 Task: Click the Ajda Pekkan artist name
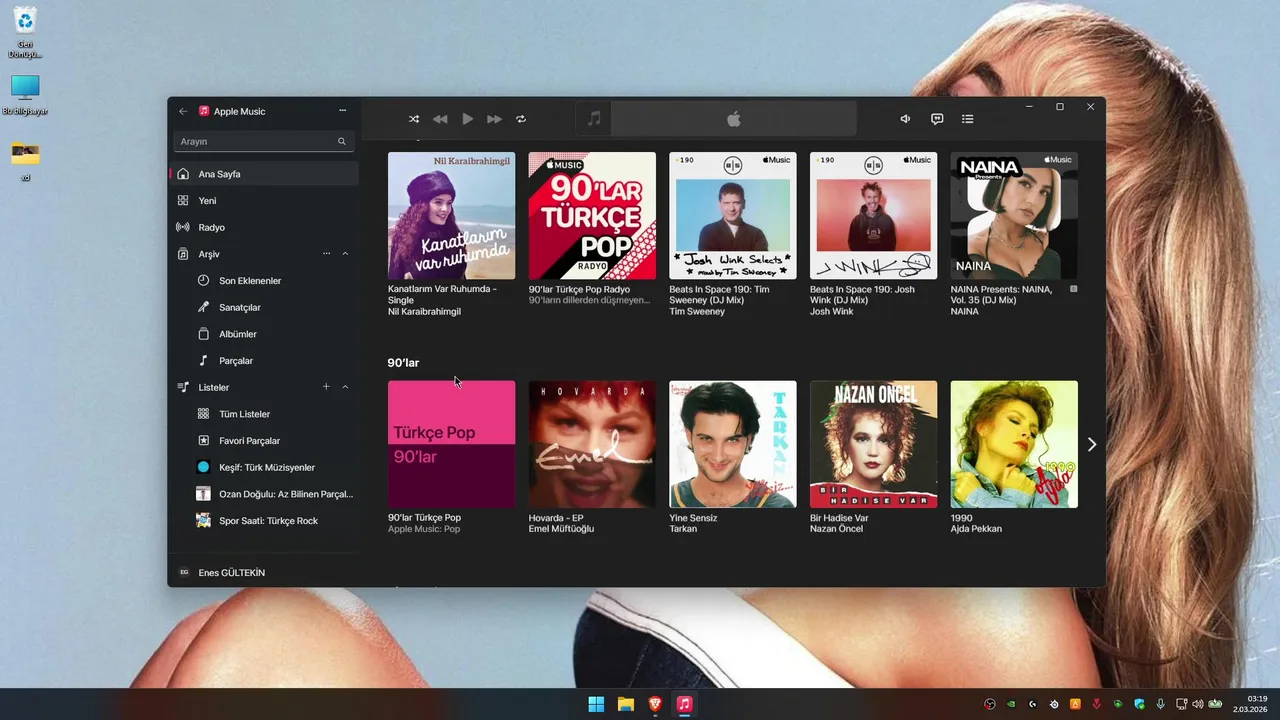tap(976, 529)
